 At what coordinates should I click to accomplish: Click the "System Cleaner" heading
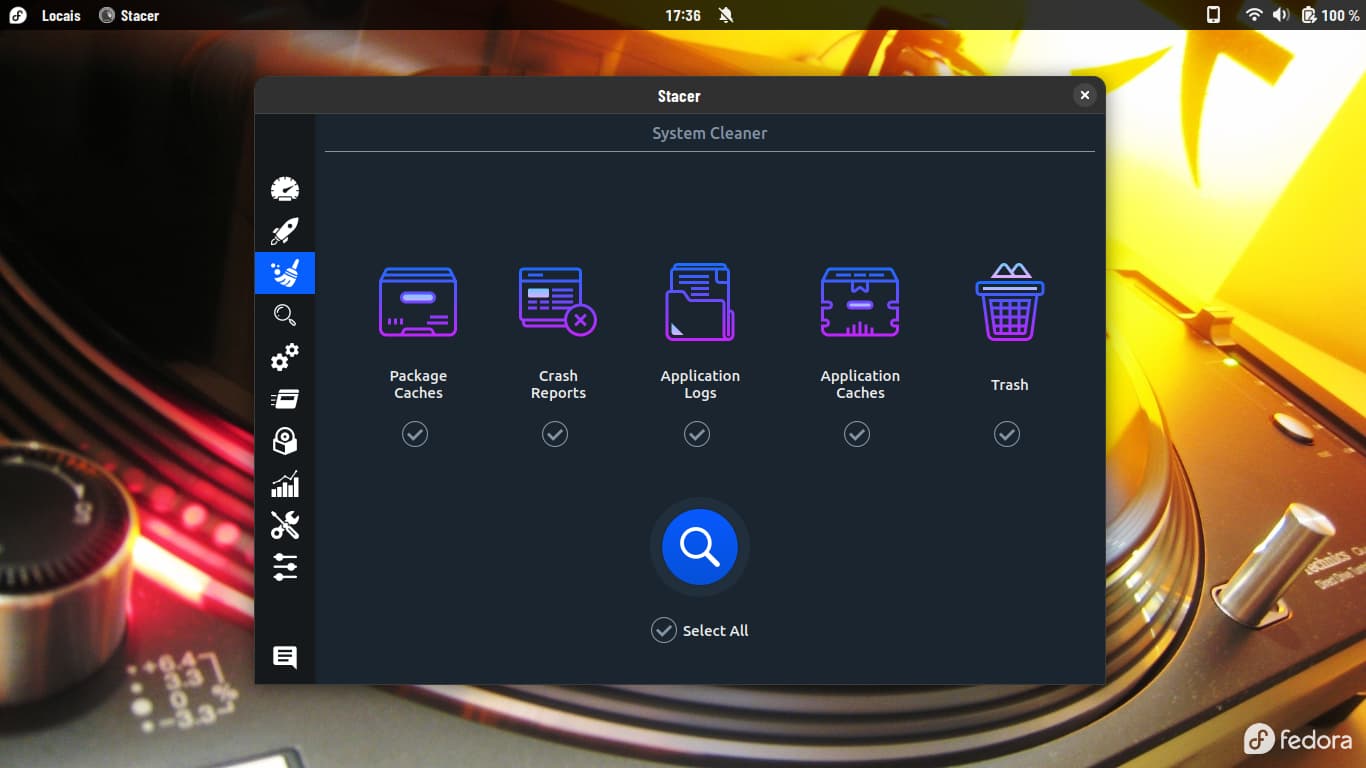point(710,133)
